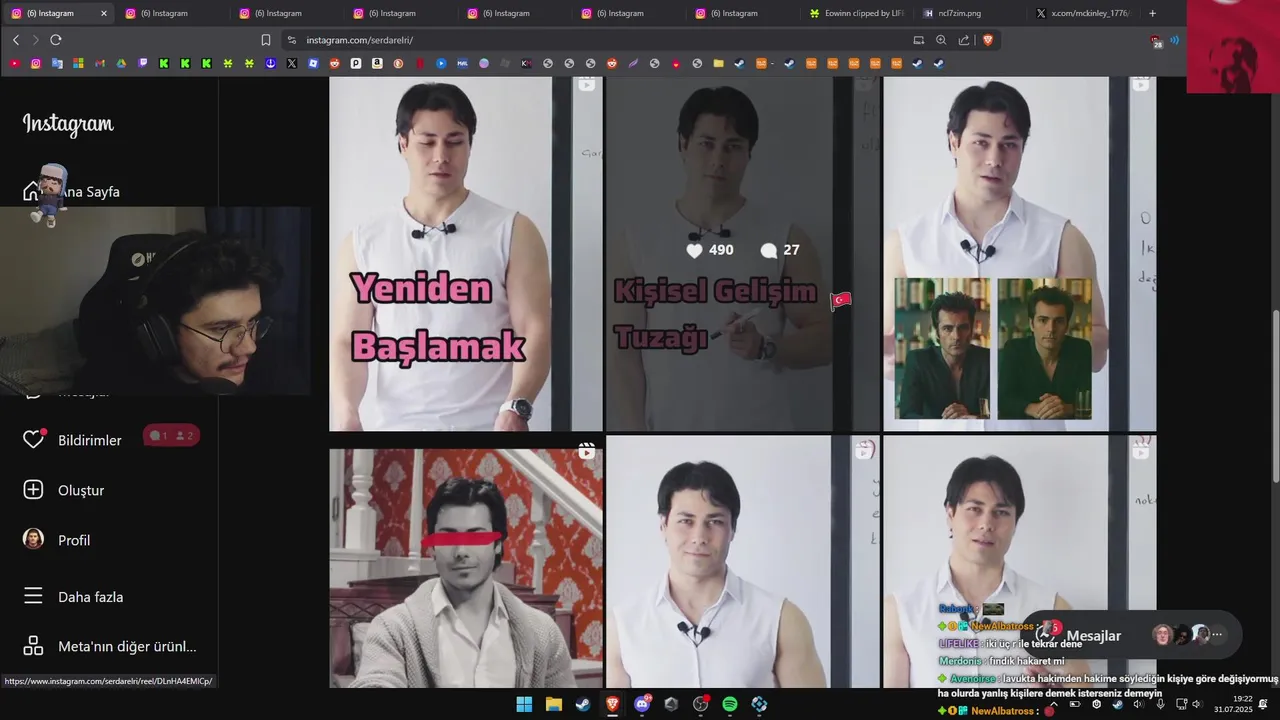The height and width of the screenshot is (720, 1280).
Task: Click the Oluştur plus icon
Action: (33, 490)
